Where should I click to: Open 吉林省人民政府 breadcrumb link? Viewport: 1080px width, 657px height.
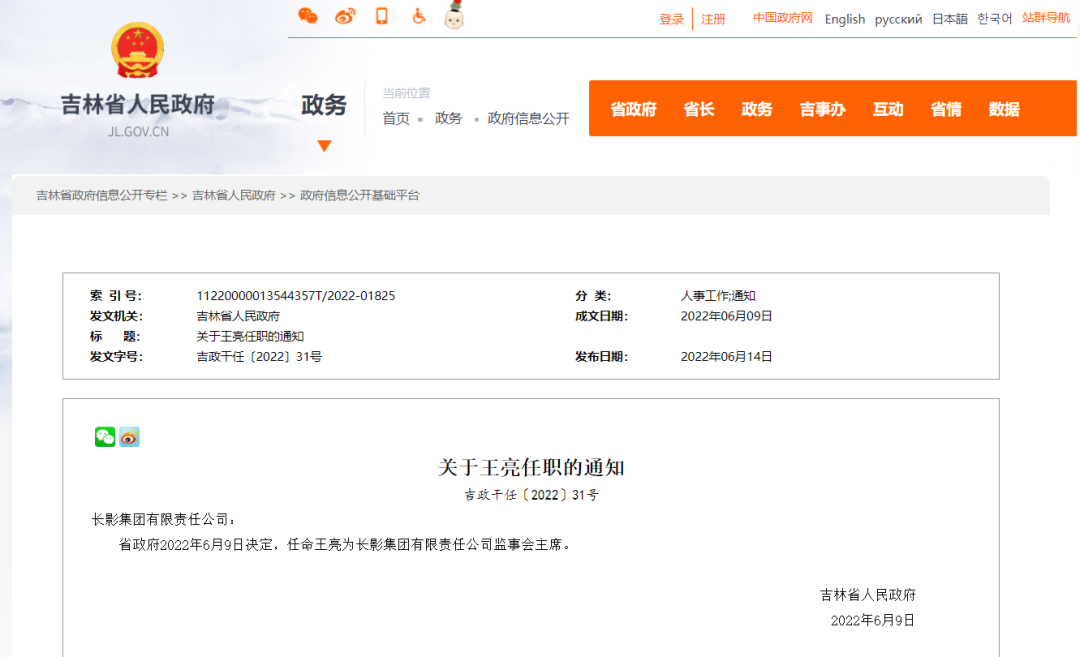point(234,196)
